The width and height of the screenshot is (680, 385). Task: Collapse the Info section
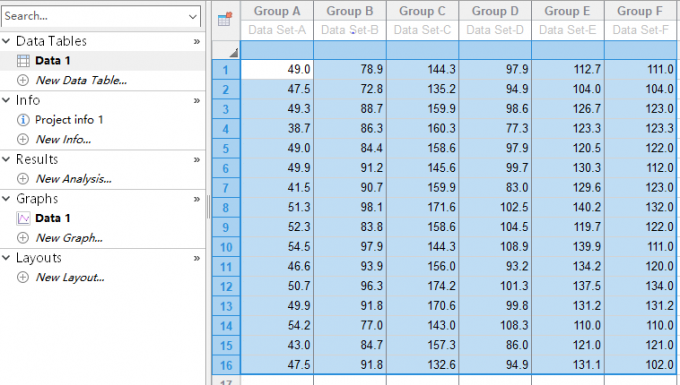[6, 100]
